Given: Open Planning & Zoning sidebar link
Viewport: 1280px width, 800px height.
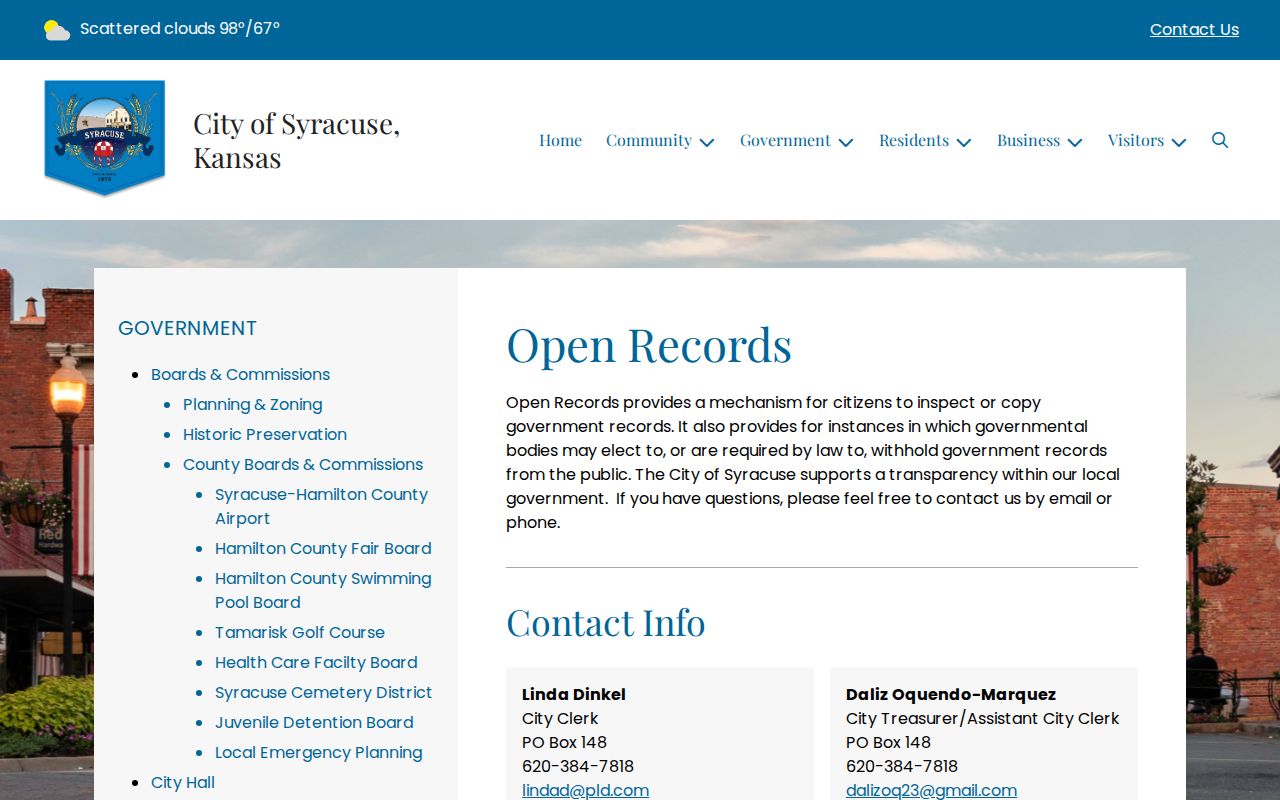Looking at the screenshot, I should tap(252, 404).
